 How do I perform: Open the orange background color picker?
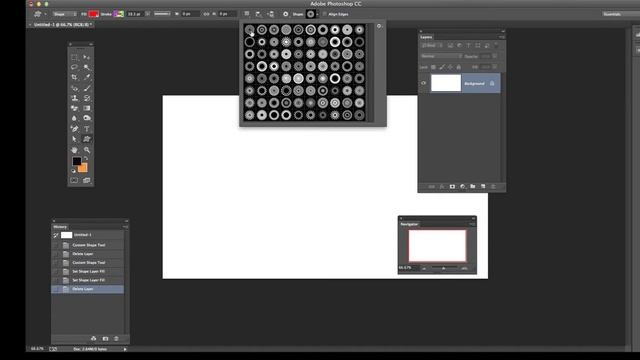coord(83,168)
